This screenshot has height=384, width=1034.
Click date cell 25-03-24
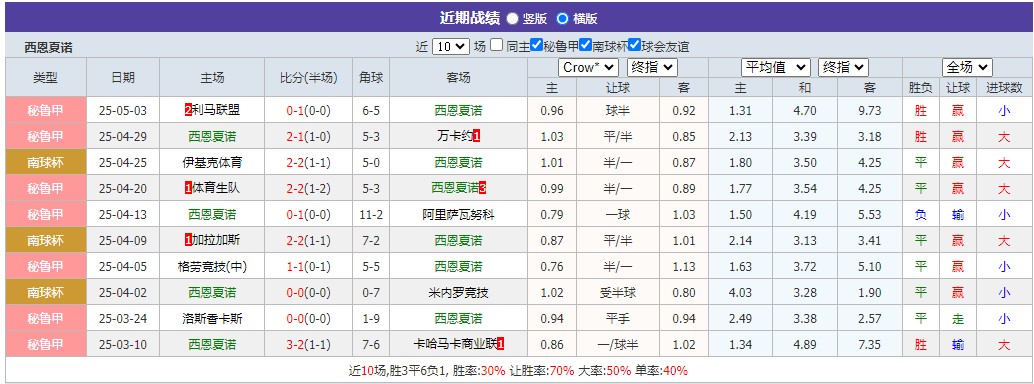click(x=123, y=319)
